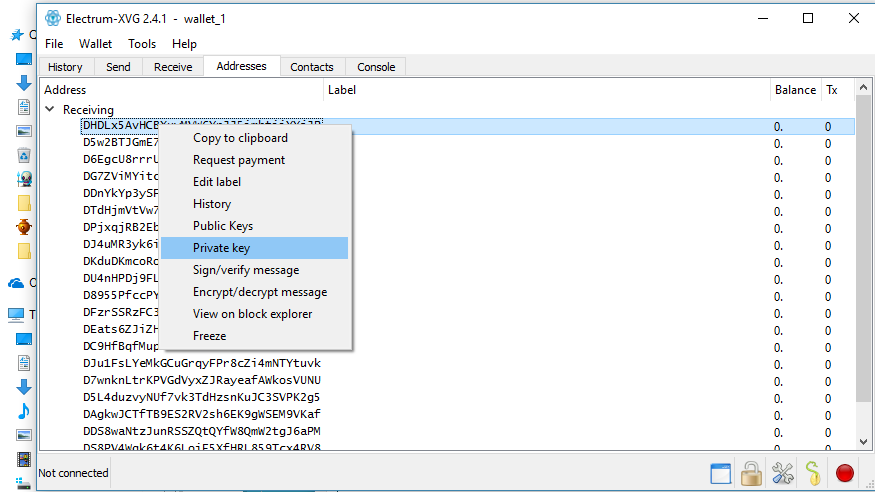The image size is (875, 492).
Task: Switch to the History tab
Action: 65,67
